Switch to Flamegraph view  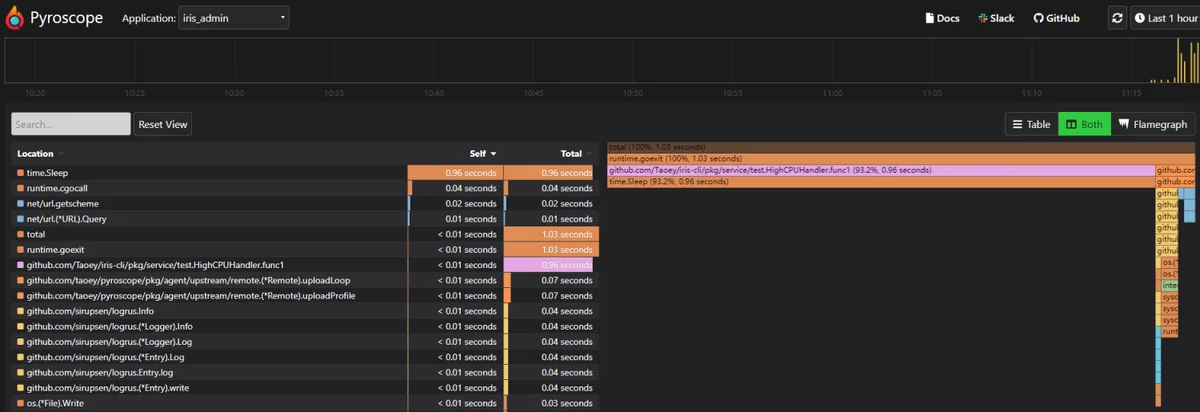click(x=1153, y=124)
